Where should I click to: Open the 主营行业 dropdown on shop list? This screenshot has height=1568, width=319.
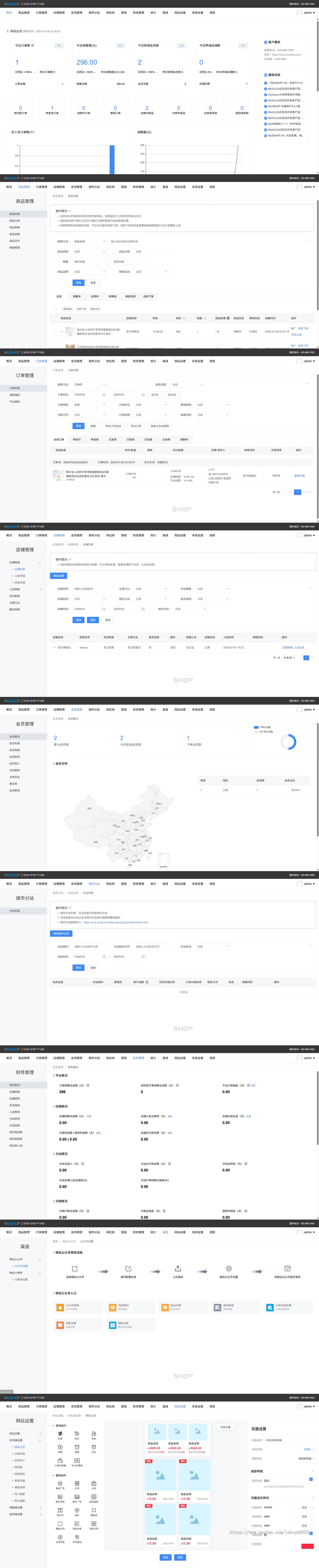pos(151,589)
